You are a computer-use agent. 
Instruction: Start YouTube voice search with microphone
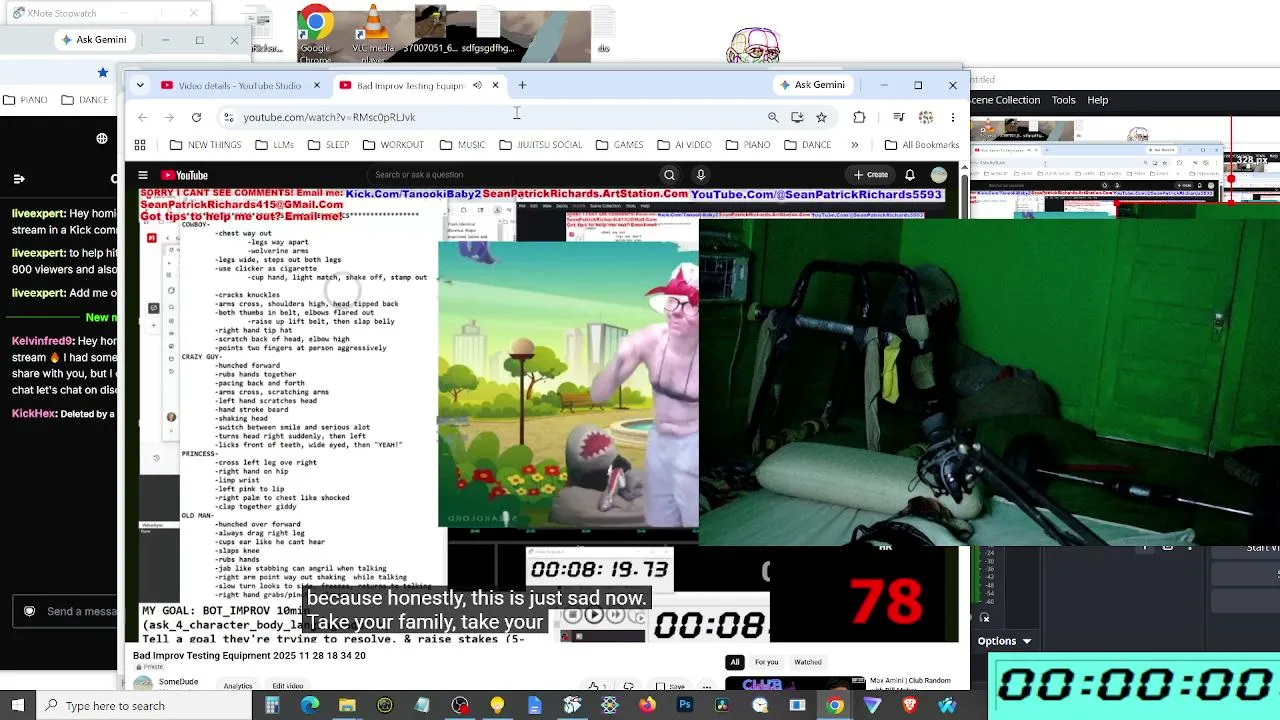[x=701, y=175]
